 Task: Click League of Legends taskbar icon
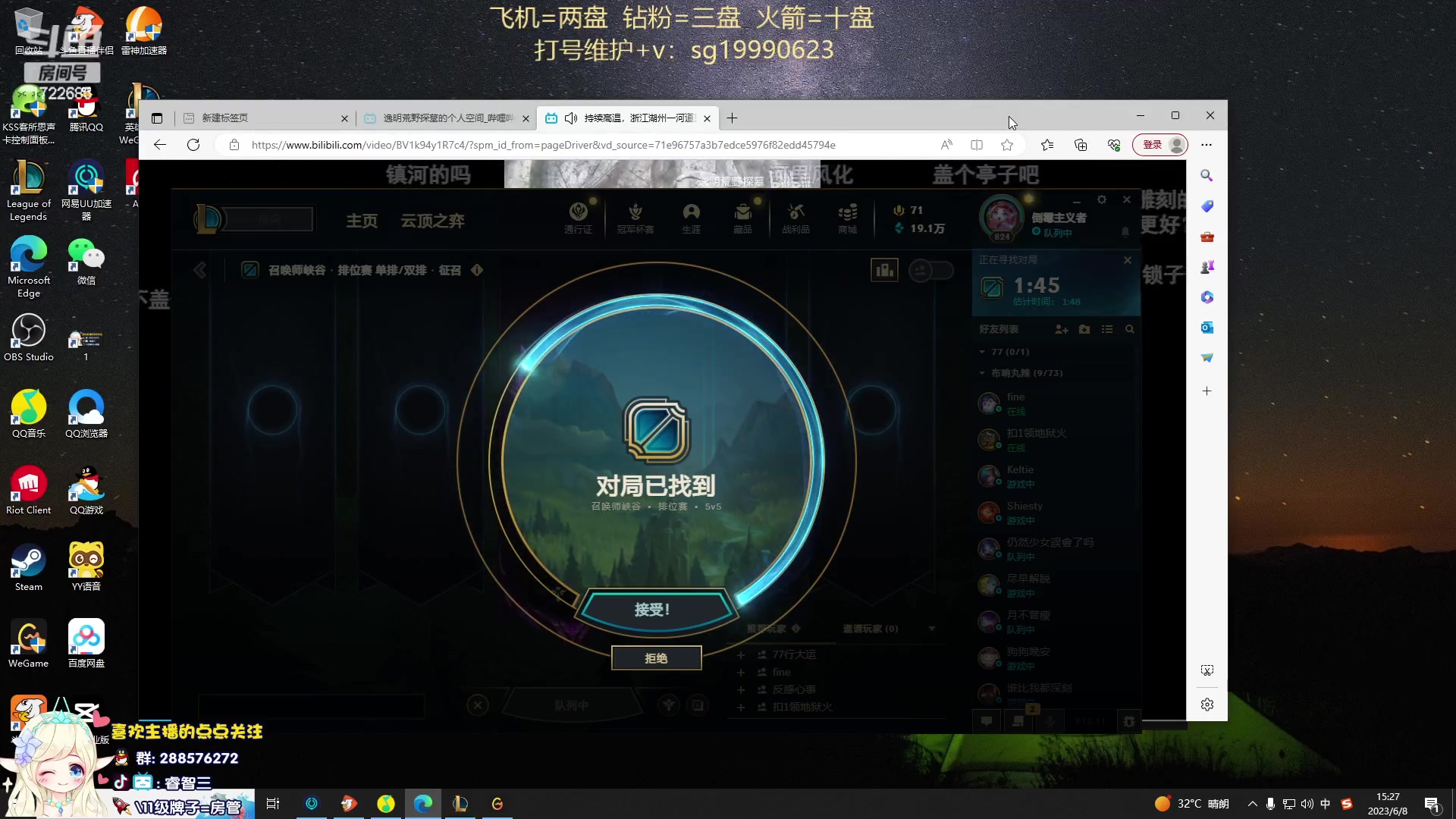460,804
